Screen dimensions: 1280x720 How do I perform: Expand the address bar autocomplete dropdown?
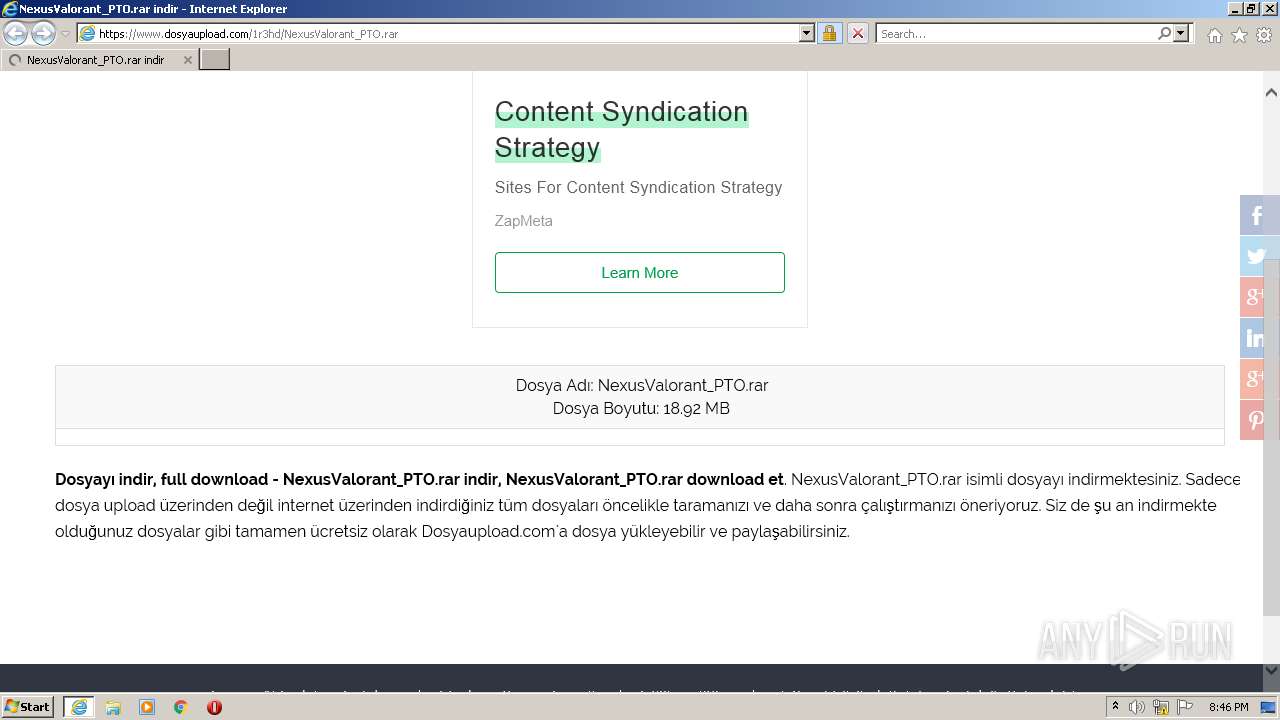(x=807, y=33)
